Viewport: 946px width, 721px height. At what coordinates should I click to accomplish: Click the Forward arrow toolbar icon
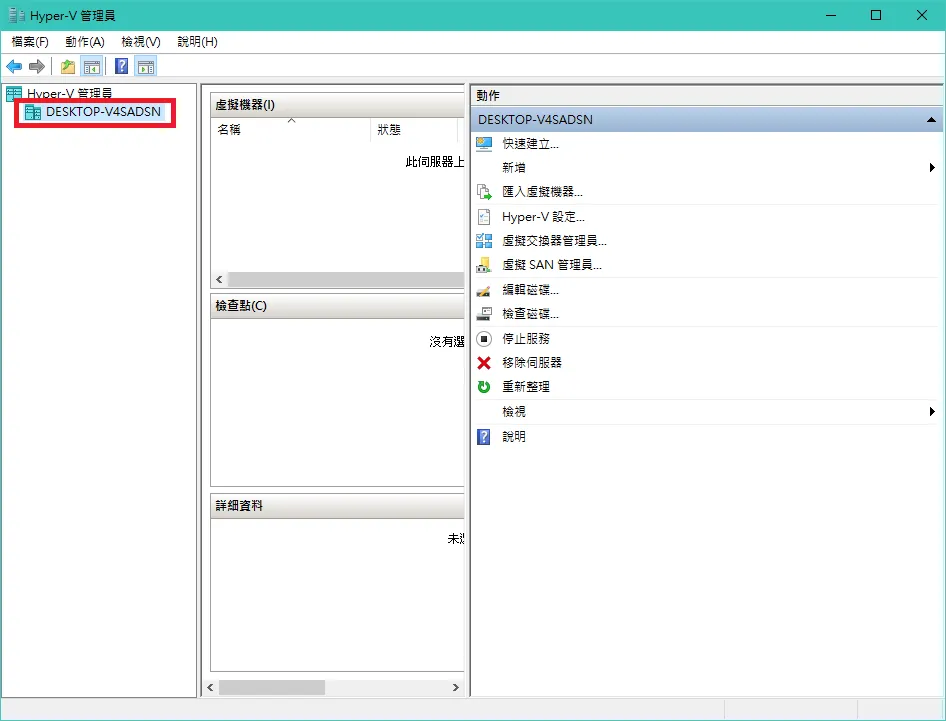tap(37, 66)
